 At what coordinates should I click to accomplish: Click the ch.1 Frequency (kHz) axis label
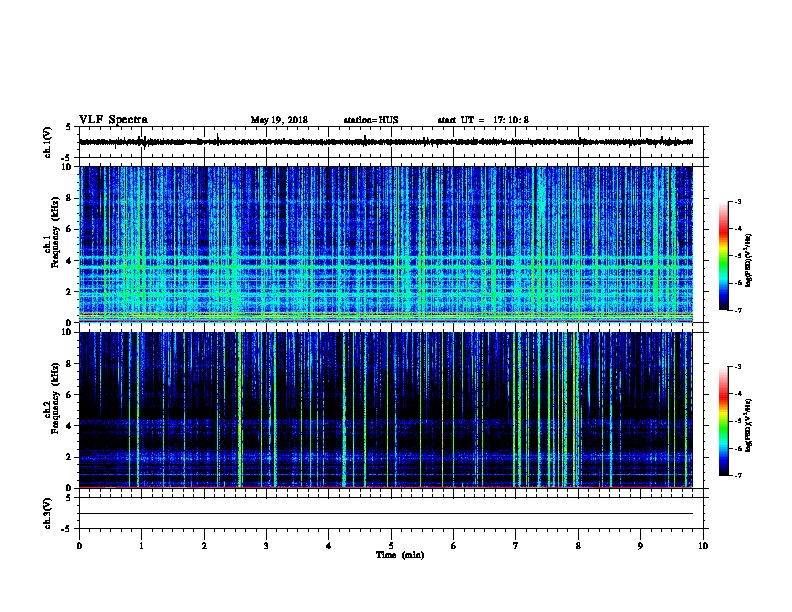click(52, 232)
